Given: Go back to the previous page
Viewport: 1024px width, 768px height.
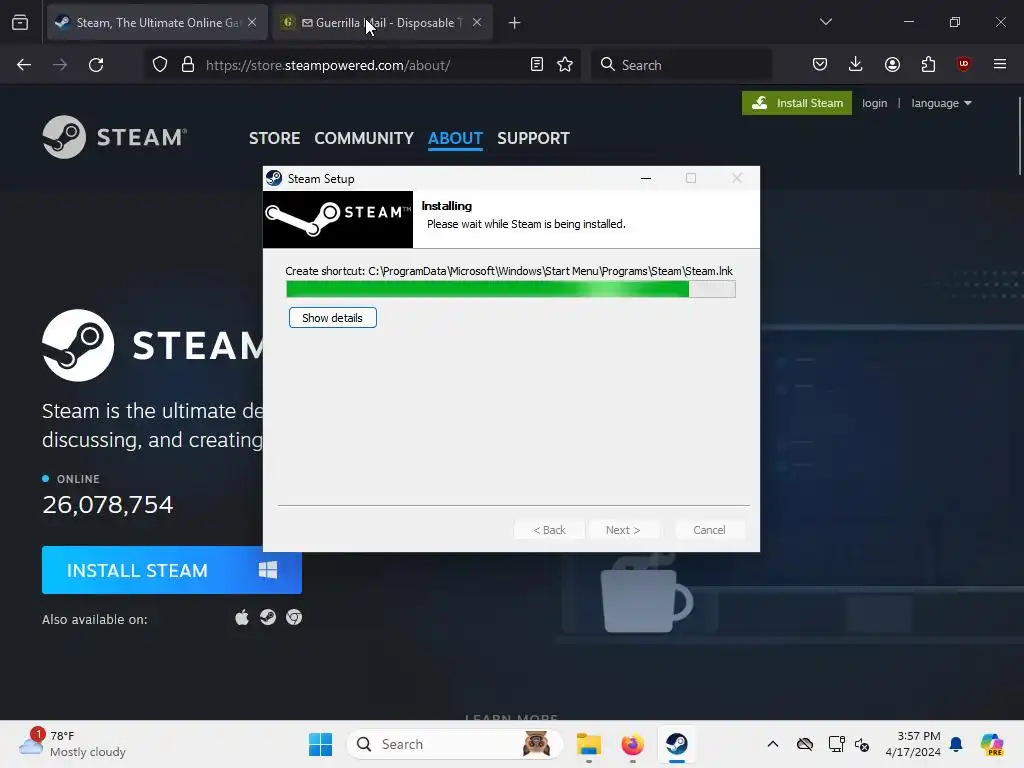Looking at the screenshot, I should [24, 65].
